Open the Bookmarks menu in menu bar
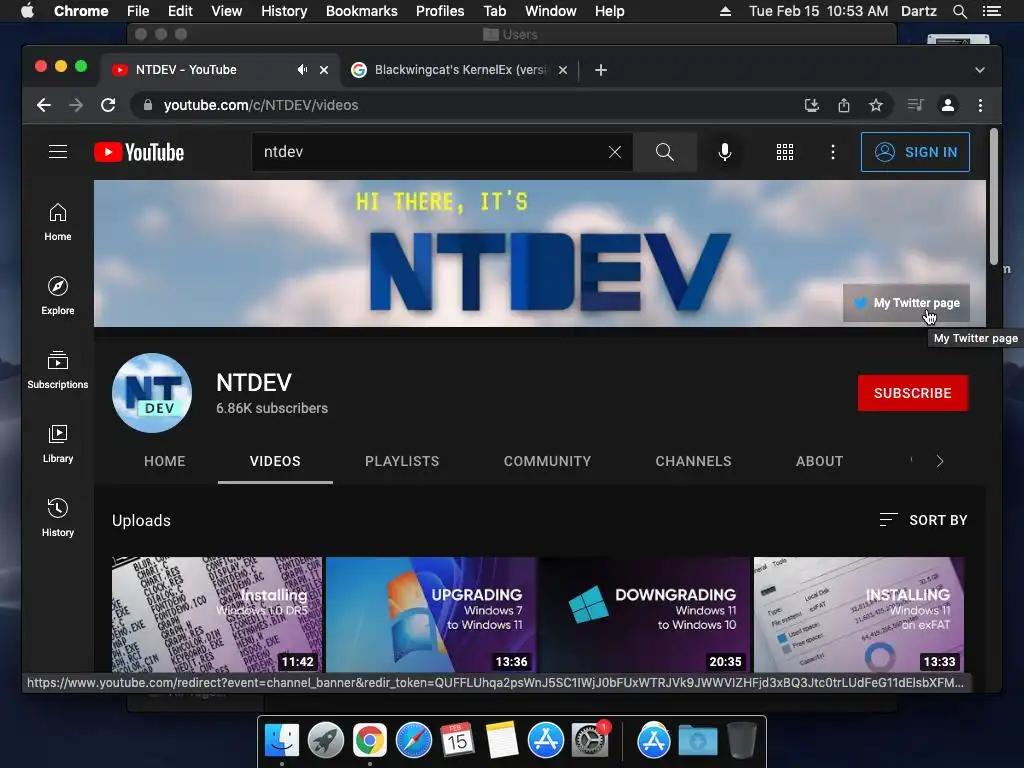The width and height of the screenshot is (1024, 768). [x=361, y=11]
